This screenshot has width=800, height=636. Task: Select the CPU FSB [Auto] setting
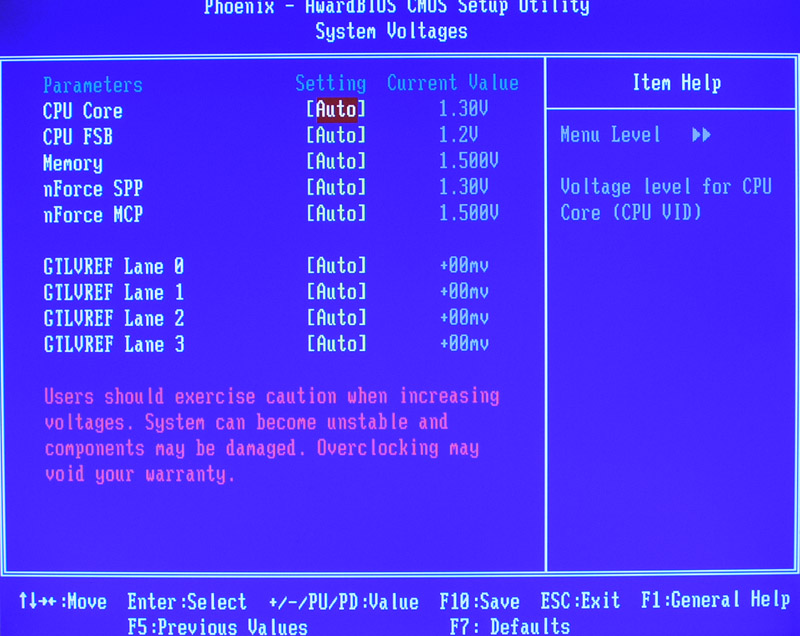tap(336, 135)
